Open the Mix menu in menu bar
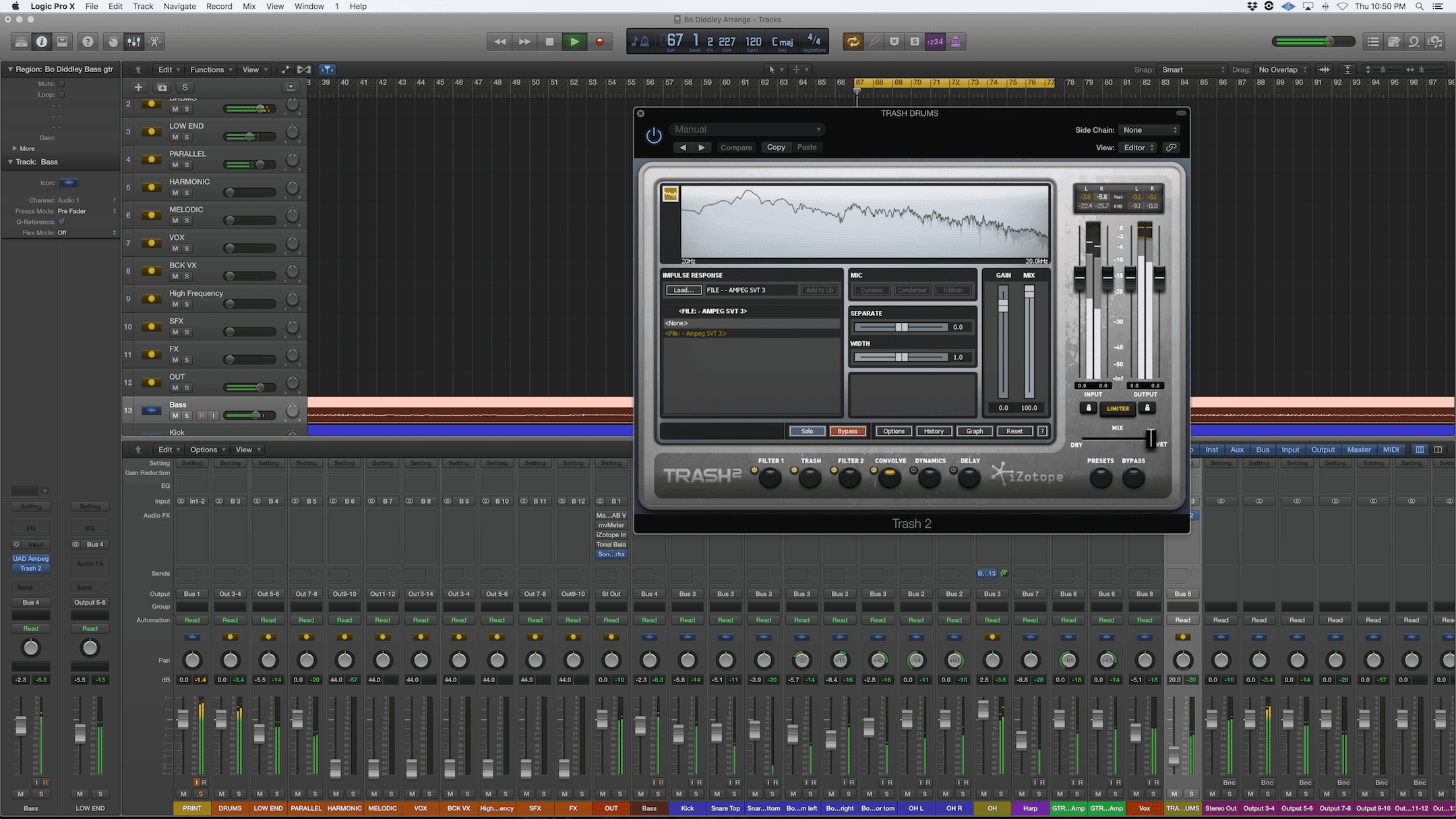The image size is (1456, 819). point(249,6)
